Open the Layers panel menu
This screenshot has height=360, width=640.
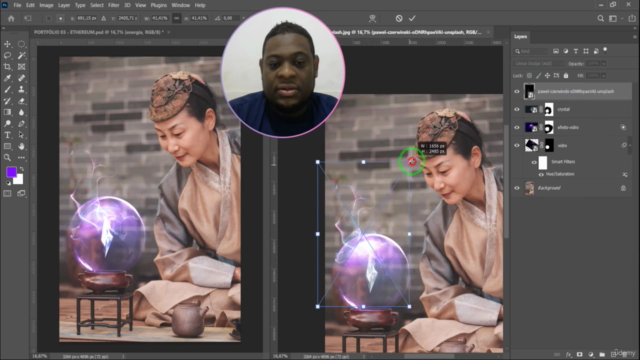[x=635, y=37]
